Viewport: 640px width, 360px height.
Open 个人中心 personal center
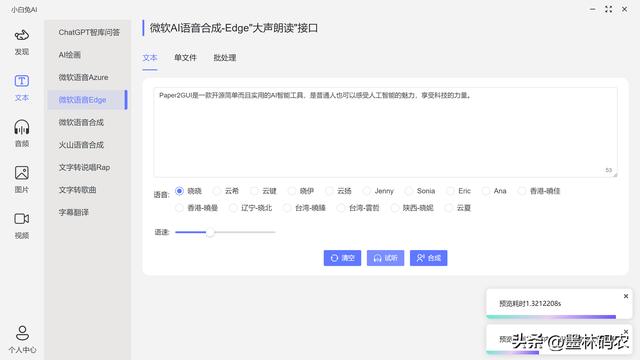22,340
